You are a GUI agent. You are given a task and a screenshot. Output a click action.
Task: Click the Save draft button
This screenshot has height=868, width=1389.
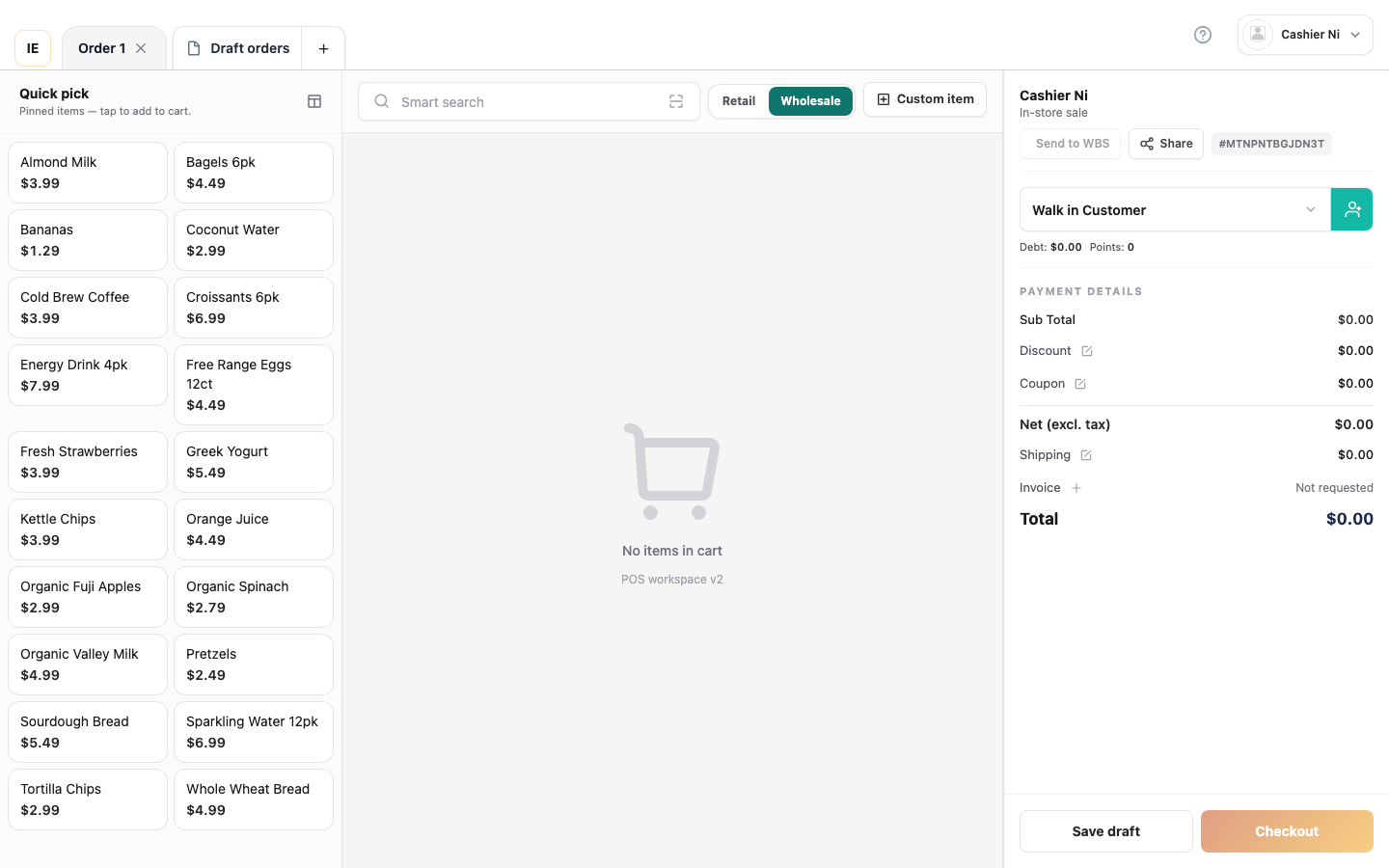pos(1106,831)
